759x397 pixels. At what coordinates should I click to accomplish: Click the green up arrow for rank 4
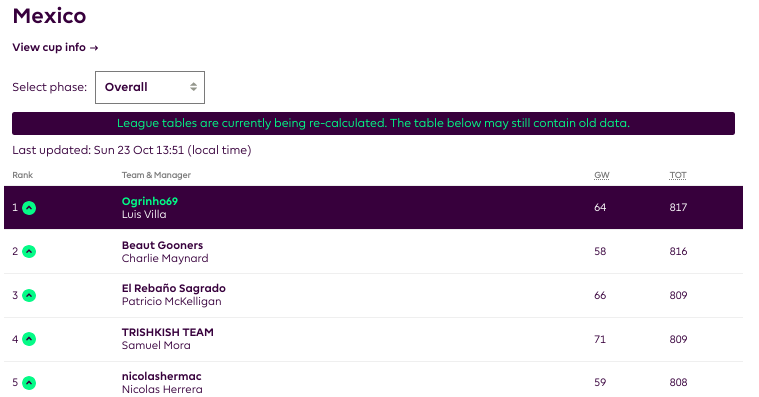point(29,339)
